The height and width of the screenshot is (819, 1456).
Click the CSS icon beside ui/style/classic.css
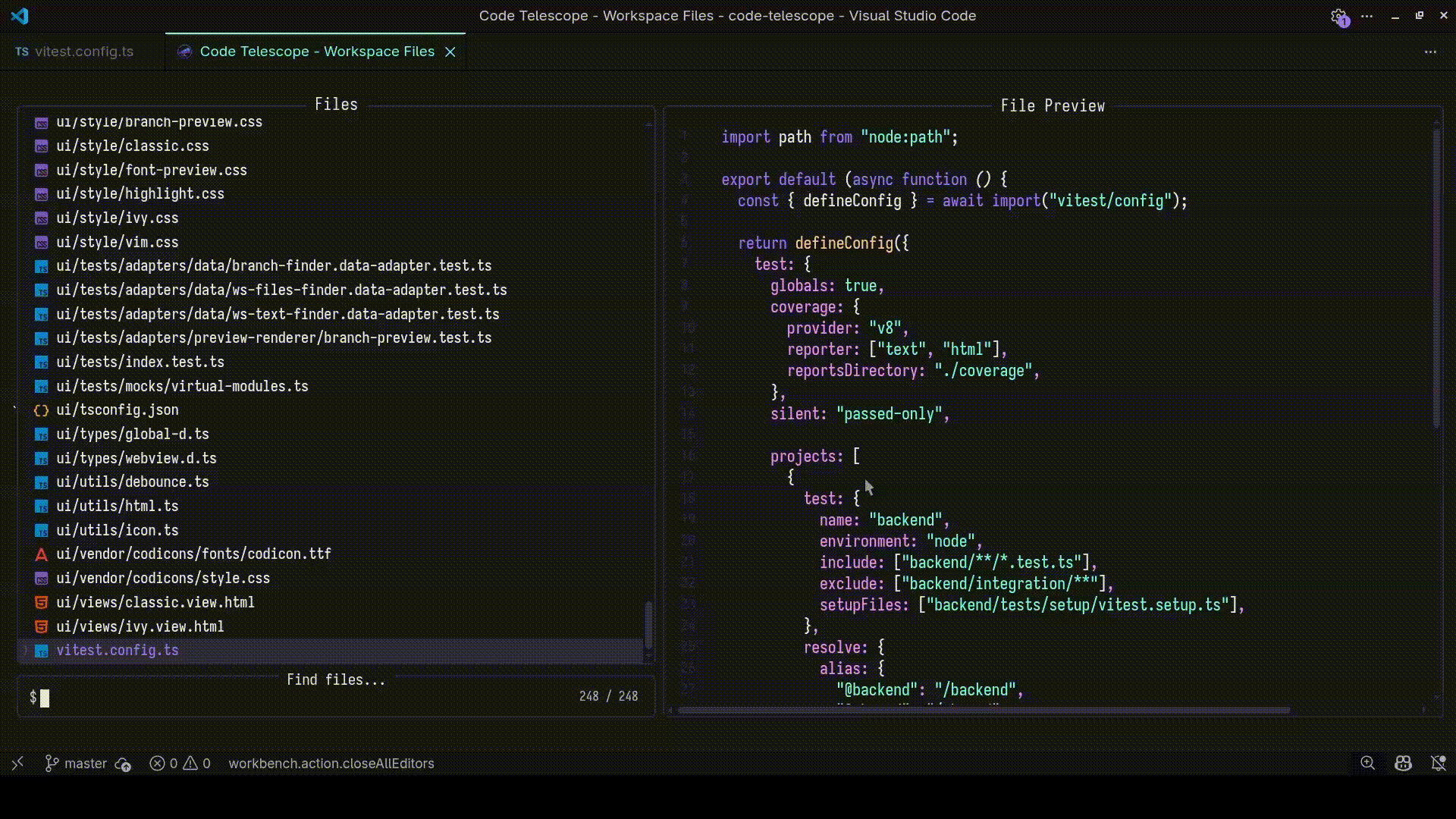[42, 146]
